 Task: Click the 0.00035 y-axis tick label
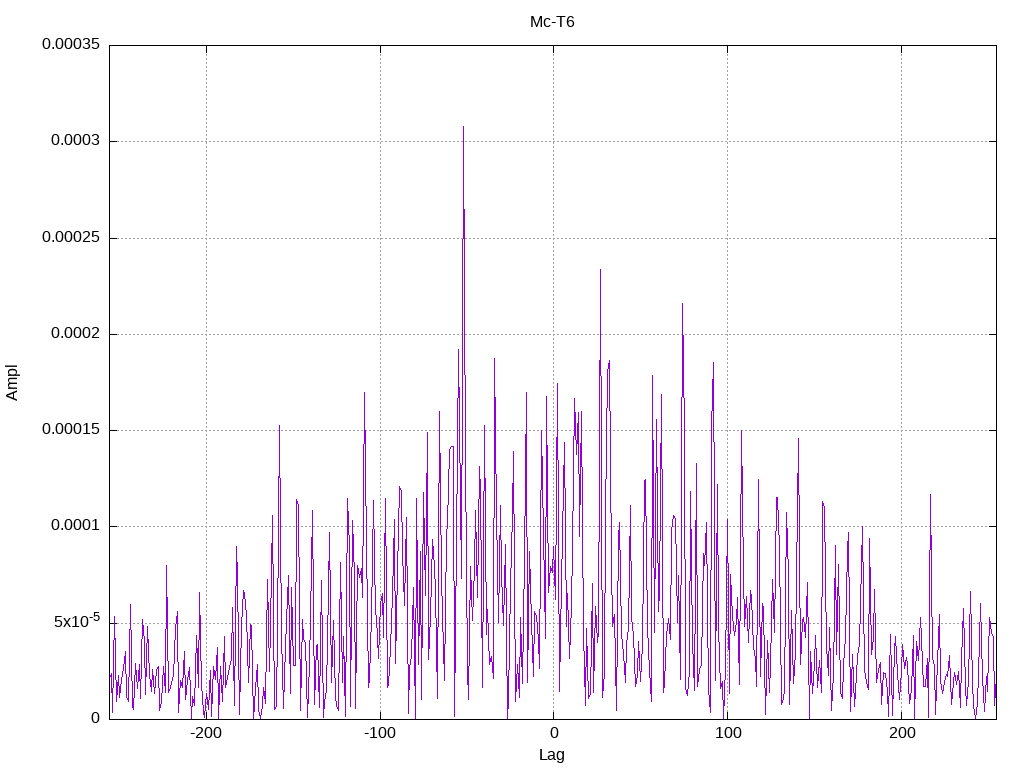[x=71, y=44]
